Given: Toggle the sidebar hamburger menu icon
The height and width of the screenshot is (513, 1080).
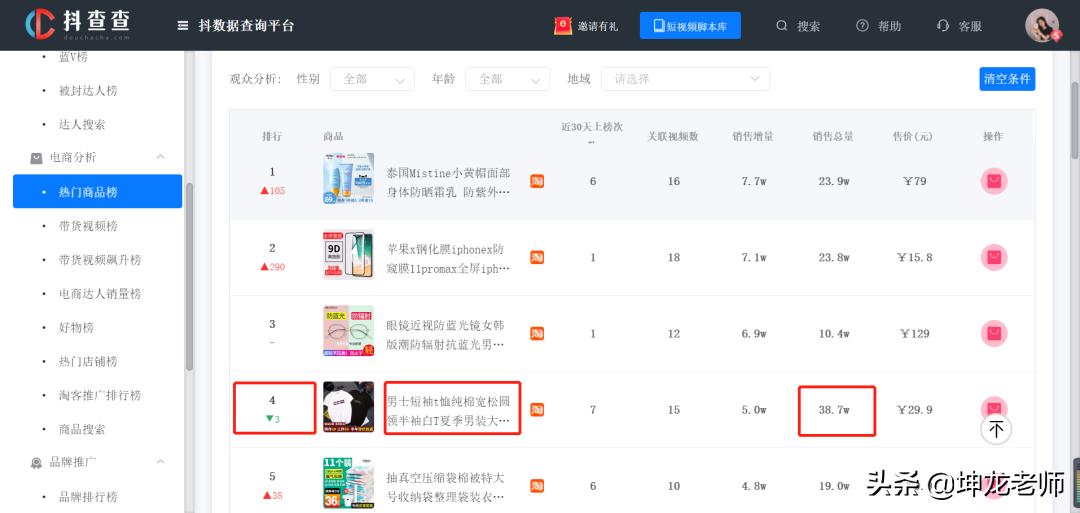Looking at the screenshot, I should tap(183, 26).
